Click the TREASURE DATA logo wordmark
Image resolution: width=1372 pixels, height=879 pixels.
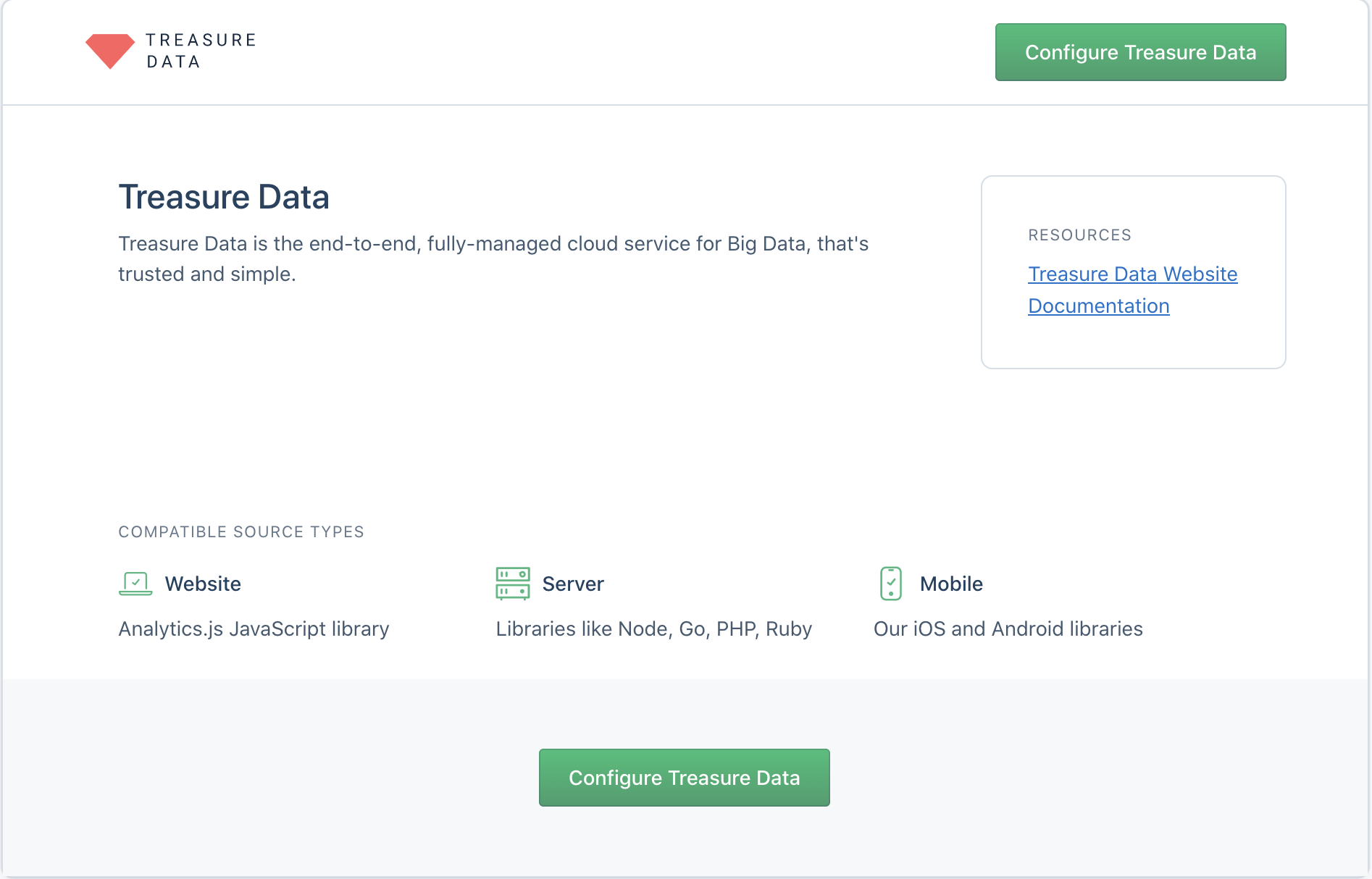pyautogui.click(x=201, y=51)
